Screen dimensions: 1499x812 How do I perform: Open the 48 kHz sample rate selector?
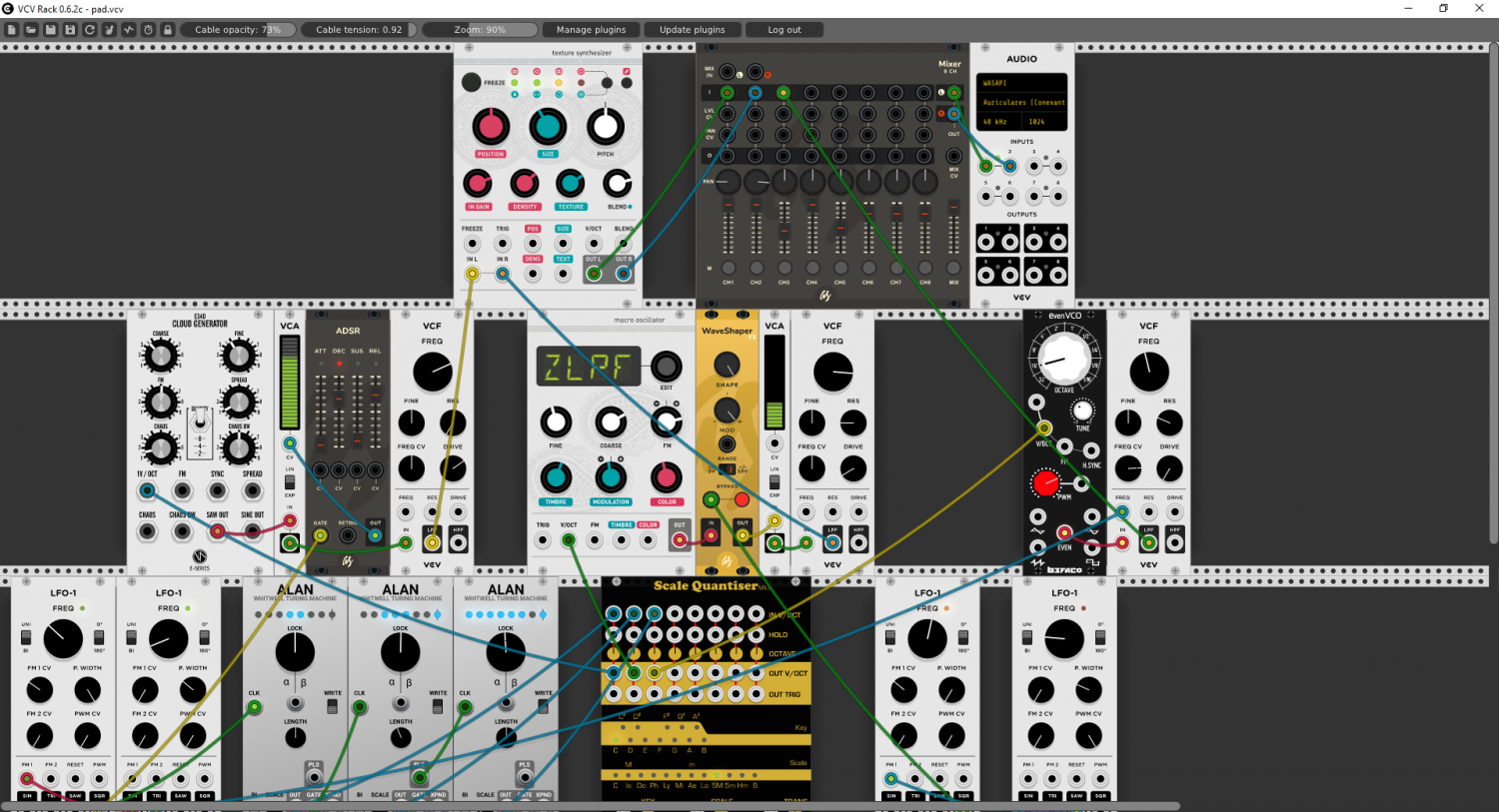click(1000, 122)
